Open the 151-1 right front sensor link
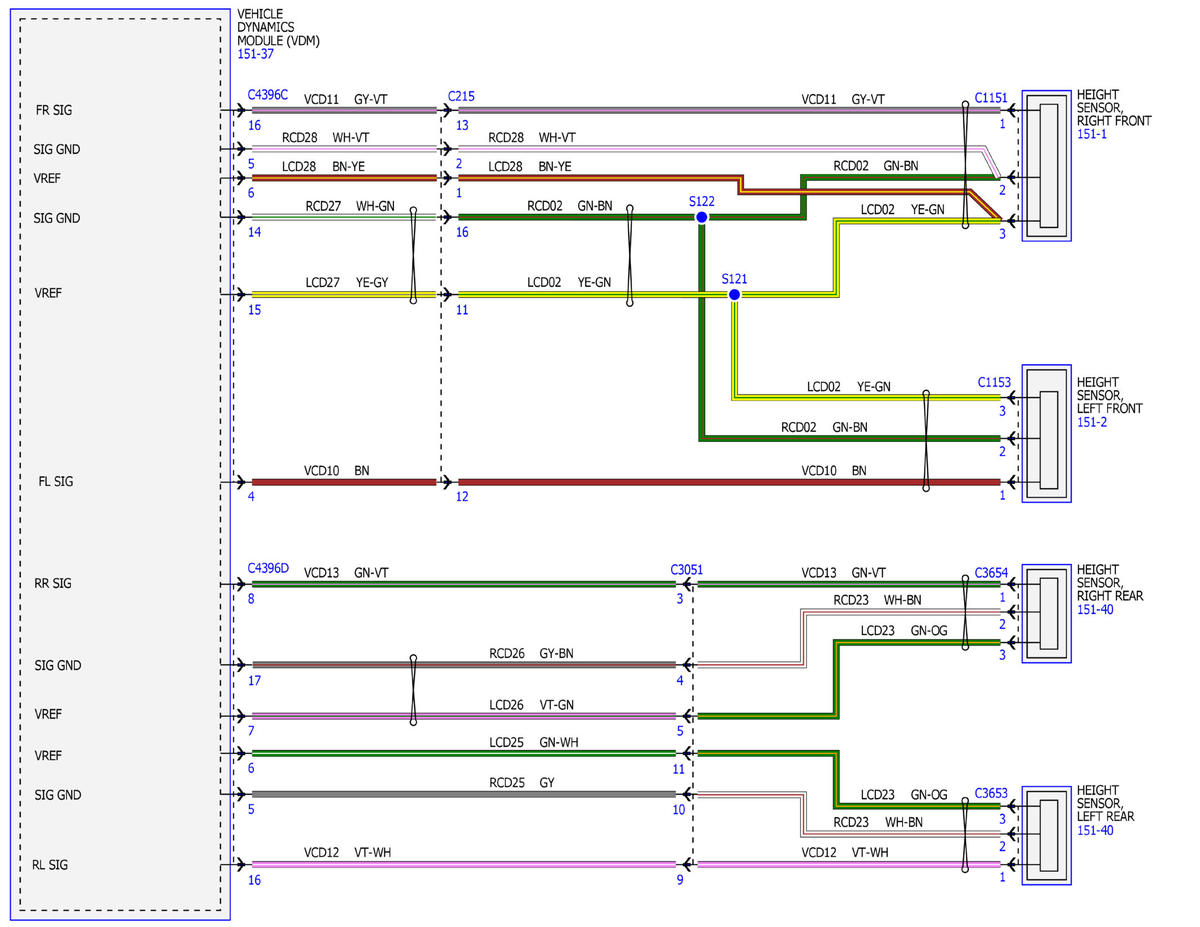 pos(1092,134)
